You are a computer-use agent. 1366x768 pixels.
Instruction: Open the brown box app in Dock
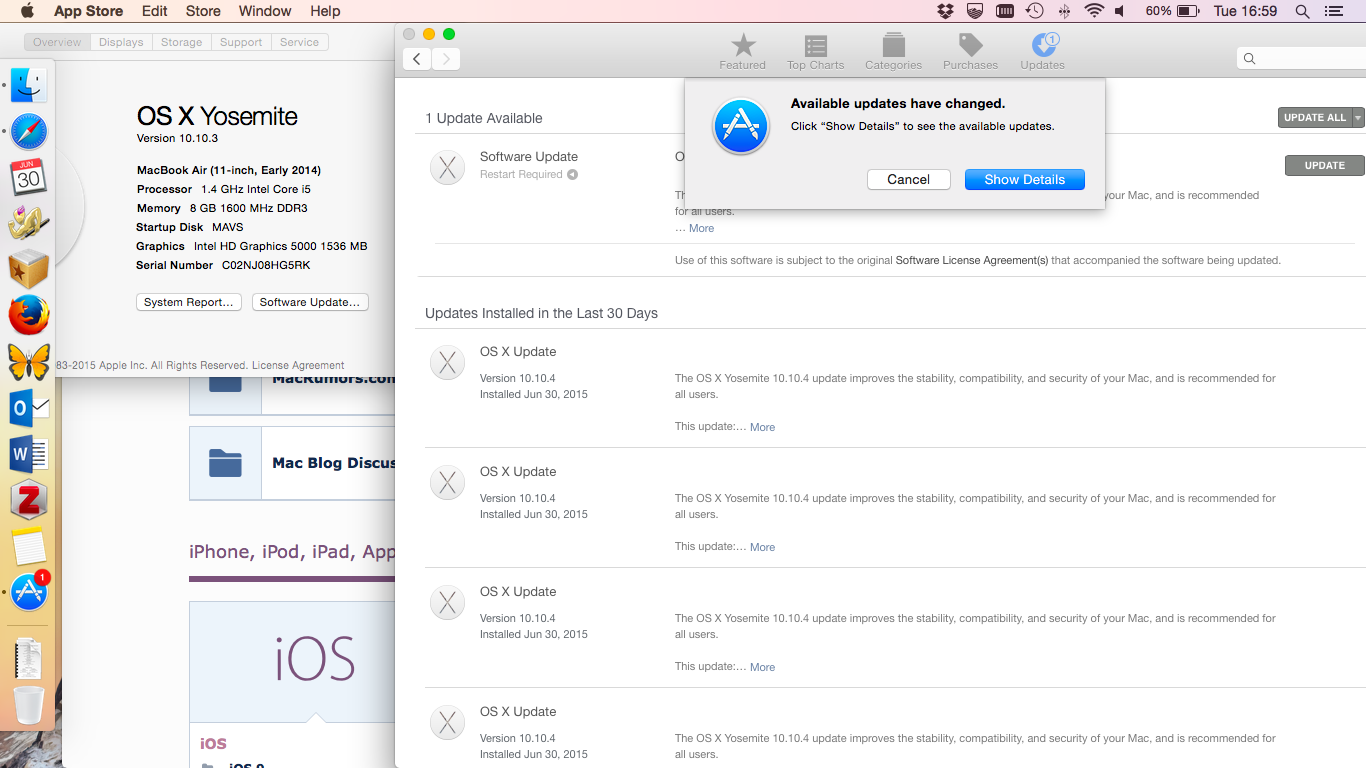[29, 269]
